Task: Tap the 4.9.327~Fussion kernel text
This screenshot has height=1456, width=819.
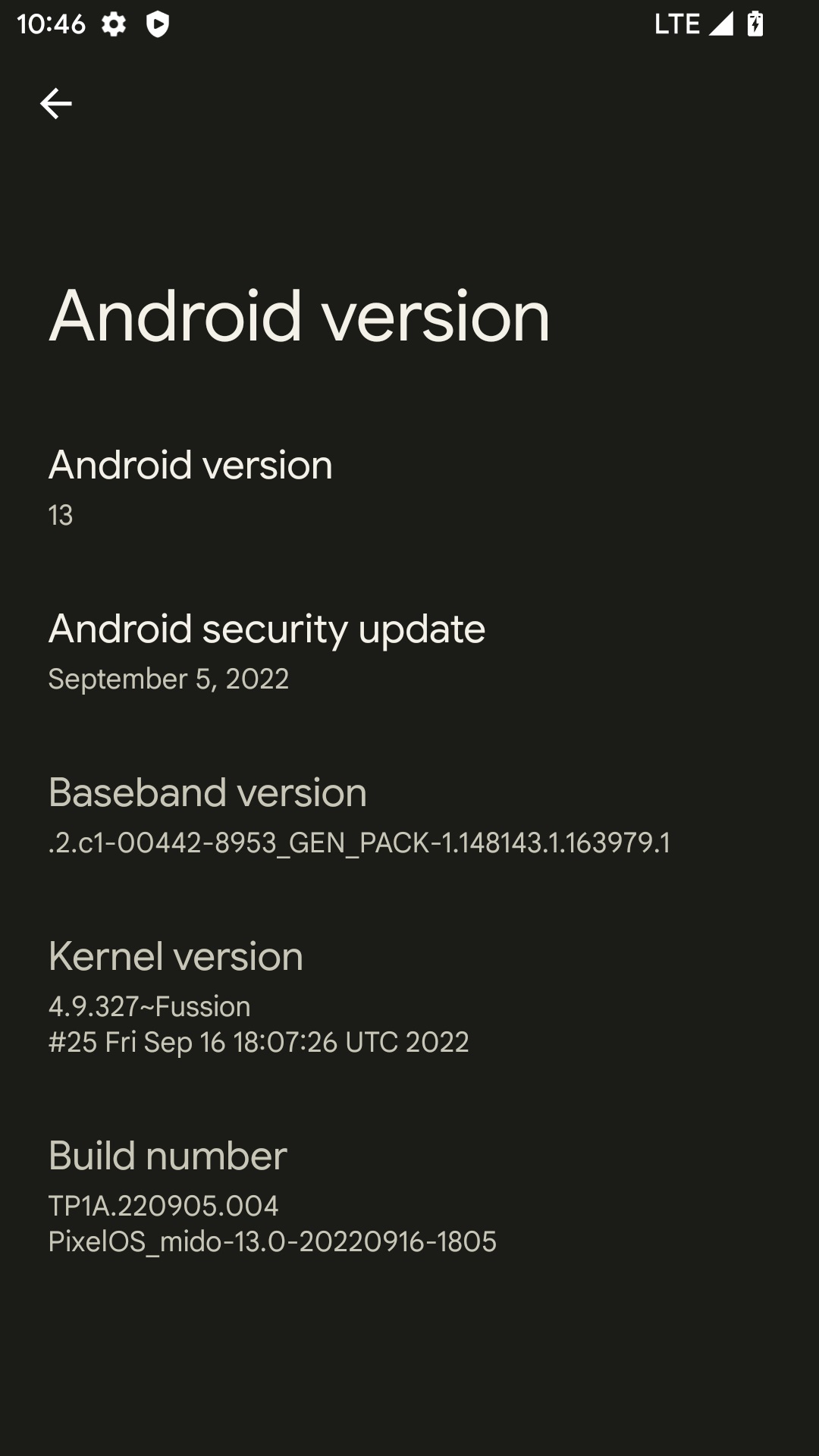Action: click(149, 1006)
